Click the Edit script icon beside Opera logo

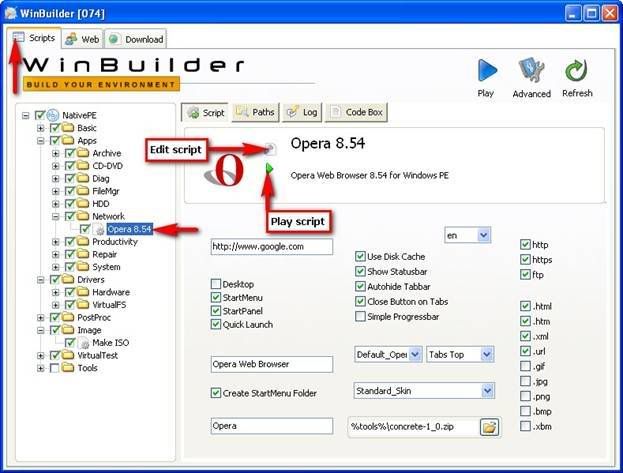pos(270,149)
